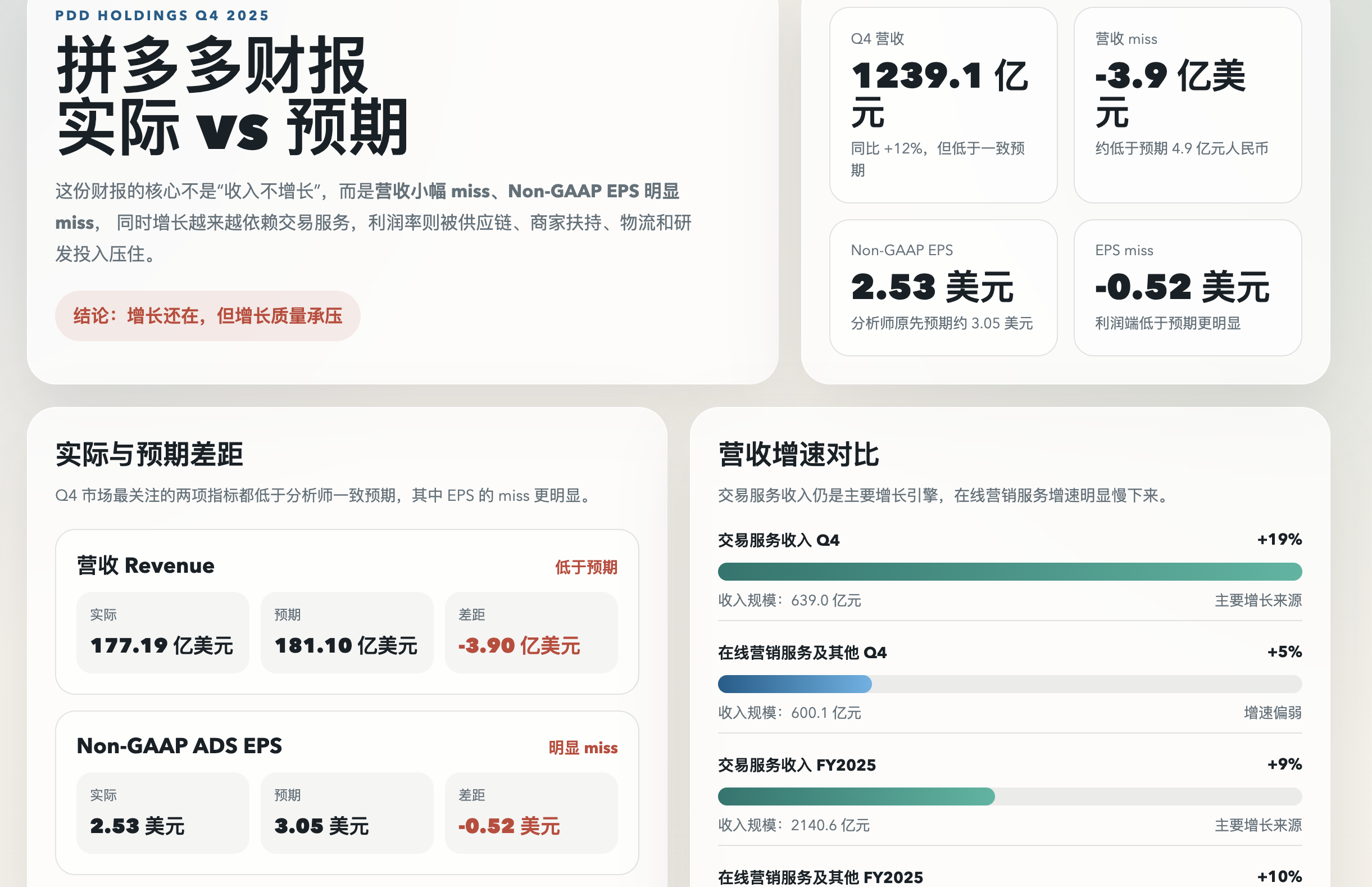Click the 营收增速对比 section heading
Image resolution: width=1372 pixels, height=887 pixels.
[798, 454]
